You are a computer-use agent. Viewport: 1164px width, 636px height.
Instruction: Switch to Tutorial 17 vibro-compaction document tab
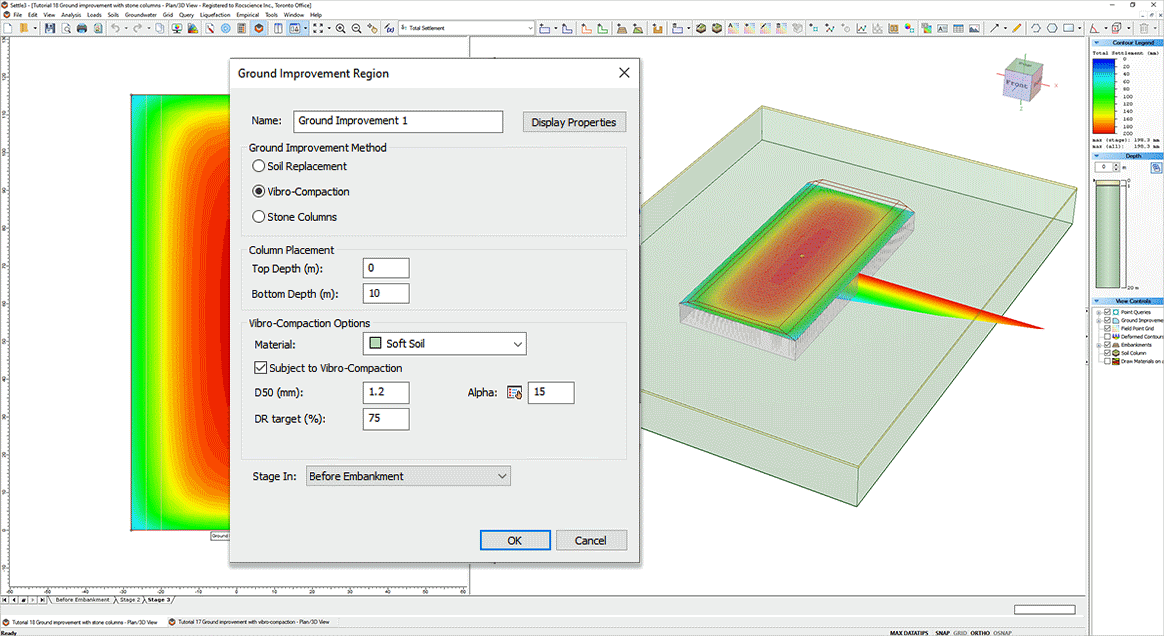[249, 622]
